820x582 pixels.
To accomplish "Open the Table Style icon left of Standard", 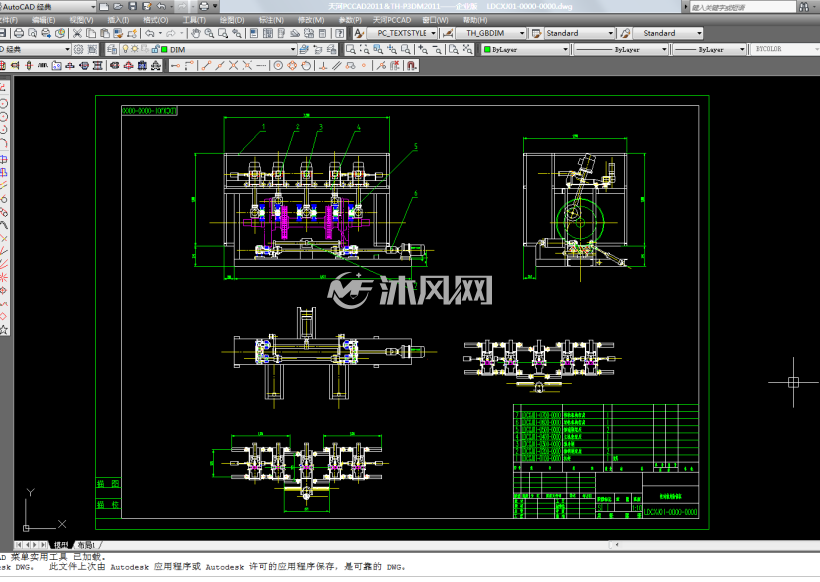I will click(x=537, y=33).
